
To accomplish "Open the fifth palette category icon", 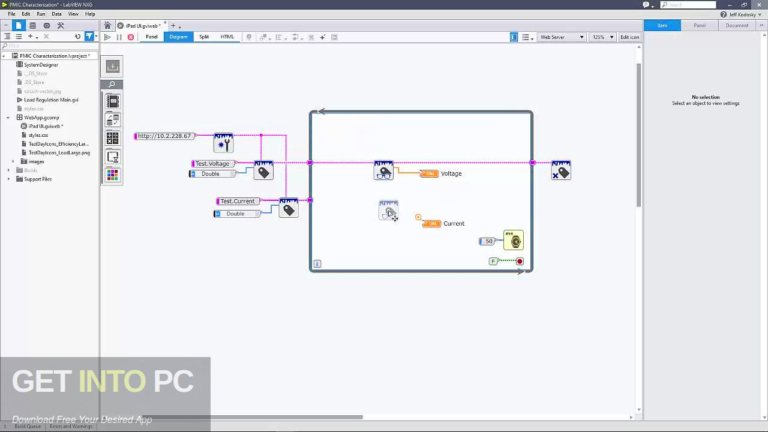I will click(x=113, y=175).
